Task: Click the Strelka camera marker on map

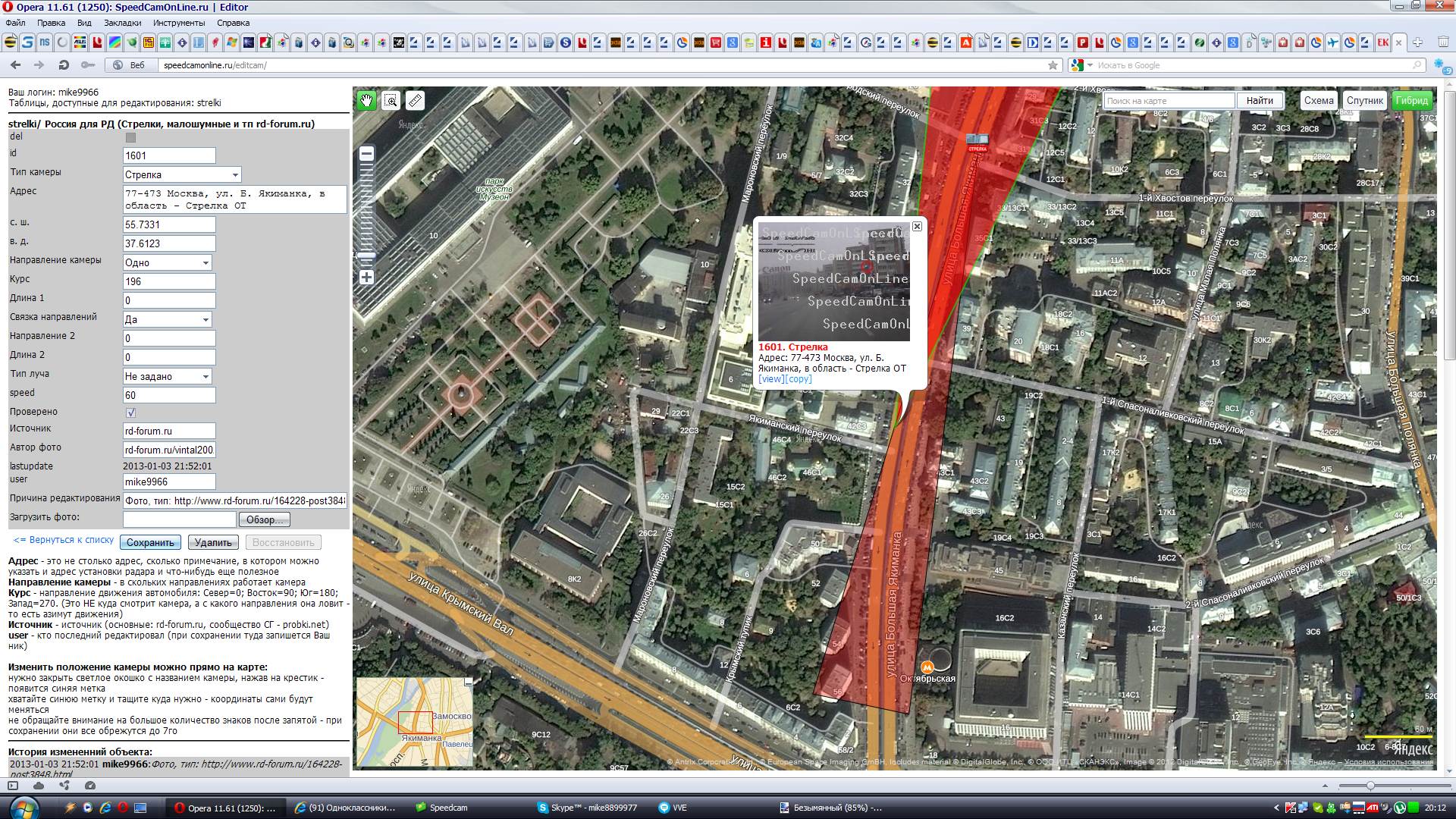Action: click(977, 142)
